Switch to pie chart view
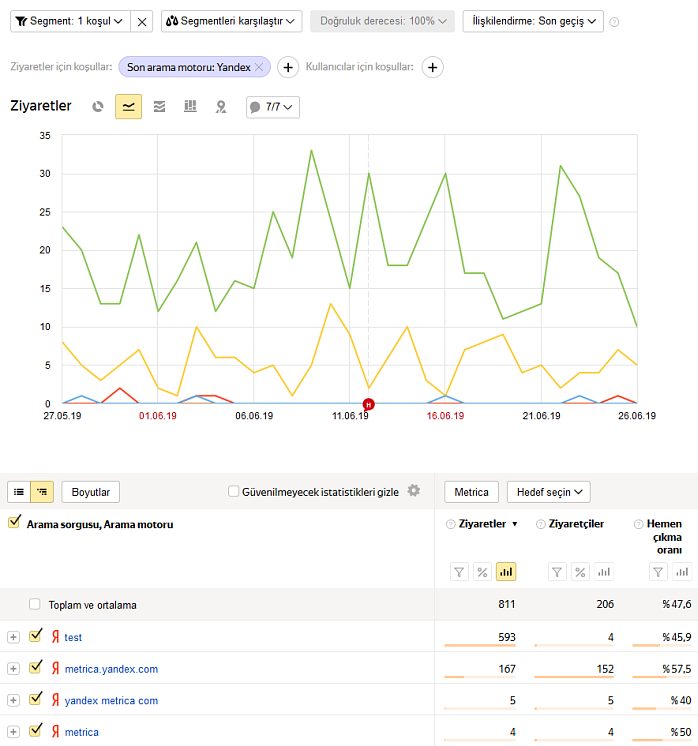 click(x=98, y=107)
